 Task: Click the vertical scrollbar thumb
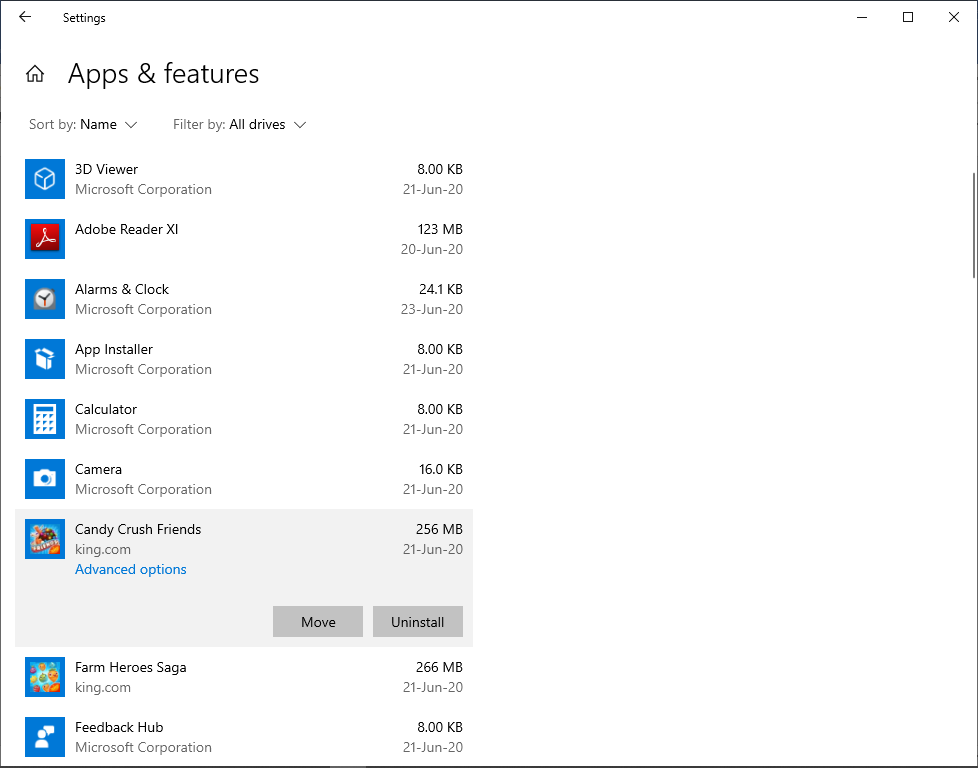[974, 225]
